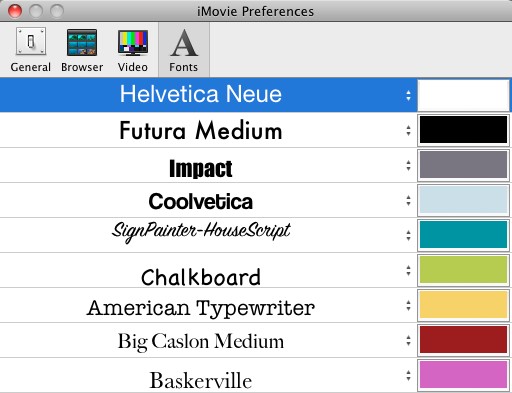This screenshot has width=512, height=393.
Task: Click the General tab label
Action: (x=31, y=67)
